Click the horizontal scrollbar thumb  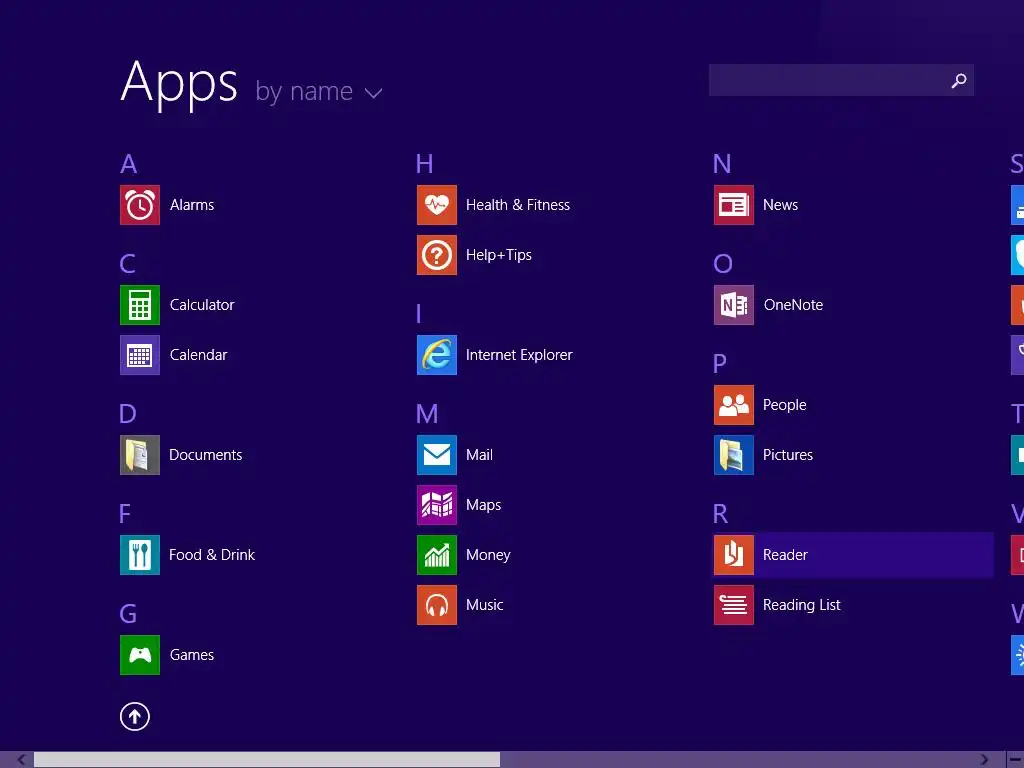(x=267, y=760)
